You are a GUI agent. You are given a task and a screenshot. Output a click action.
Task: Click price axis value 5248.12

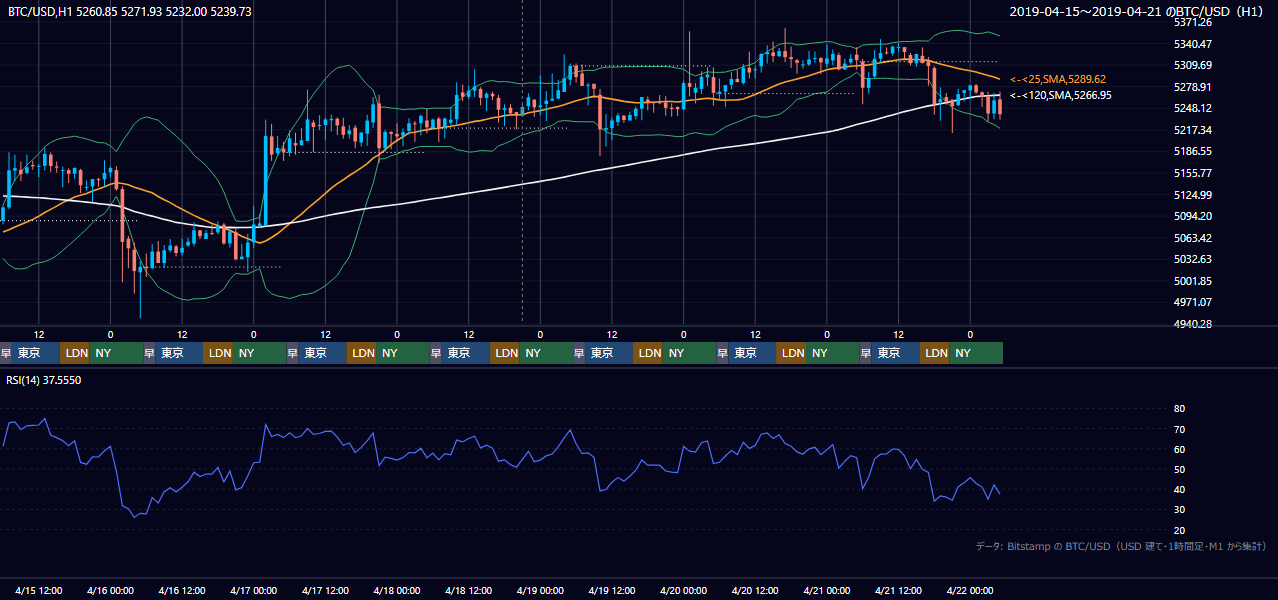click(1192, 108)
